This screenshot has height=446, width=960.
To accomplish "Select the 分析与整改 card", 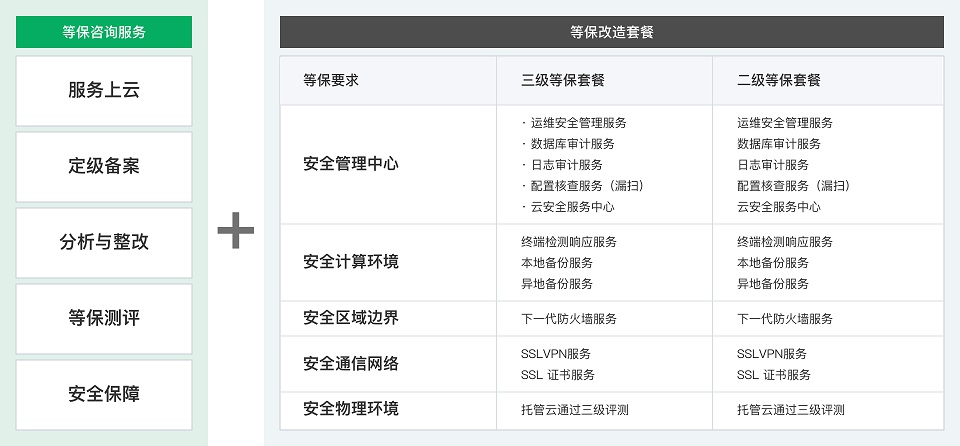I will pyautogui.click(x=104, y=243).
